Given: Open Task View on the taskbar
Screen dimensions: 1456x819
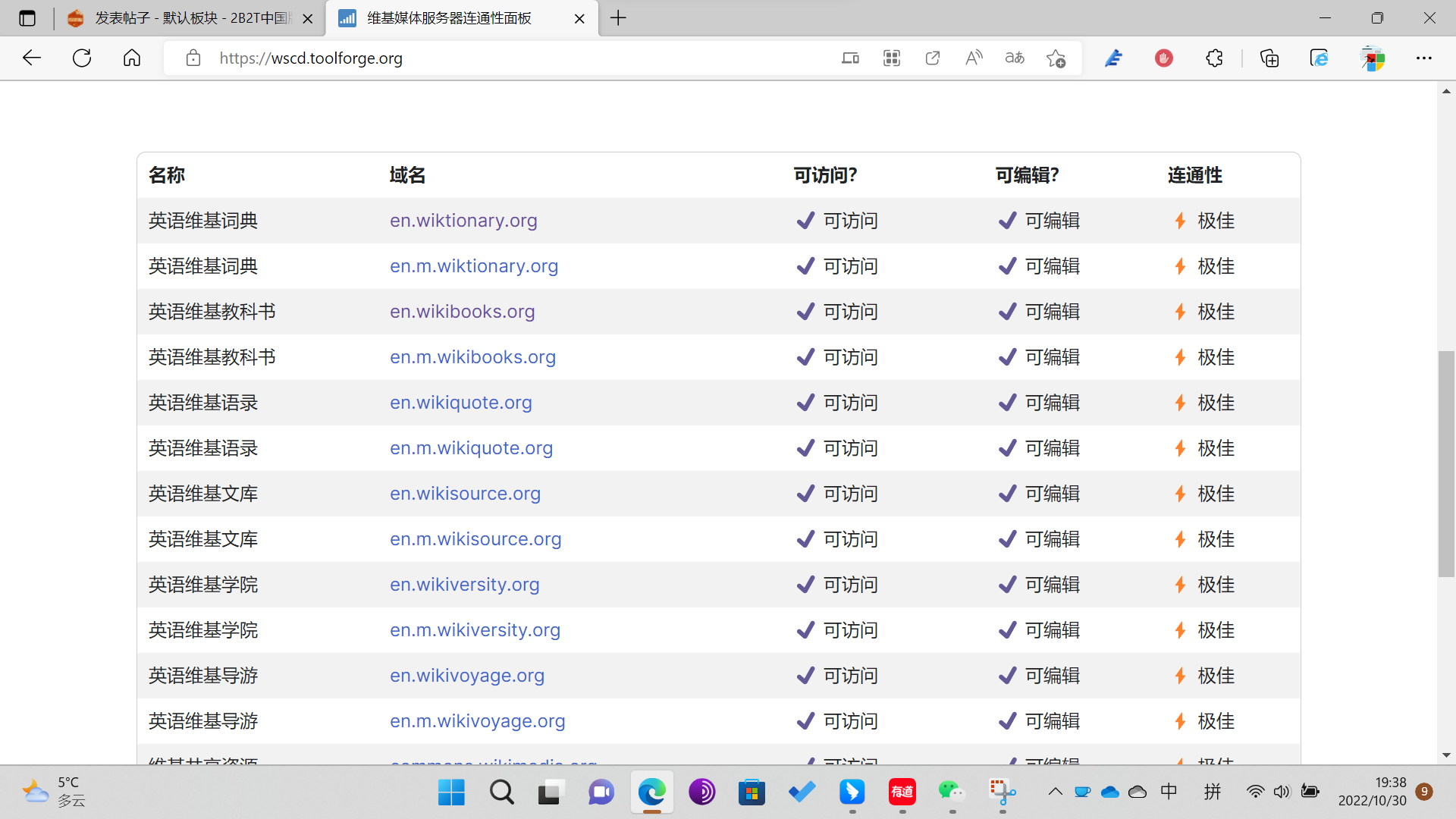Looking at the screenshot, I should (x=551, y=792).
